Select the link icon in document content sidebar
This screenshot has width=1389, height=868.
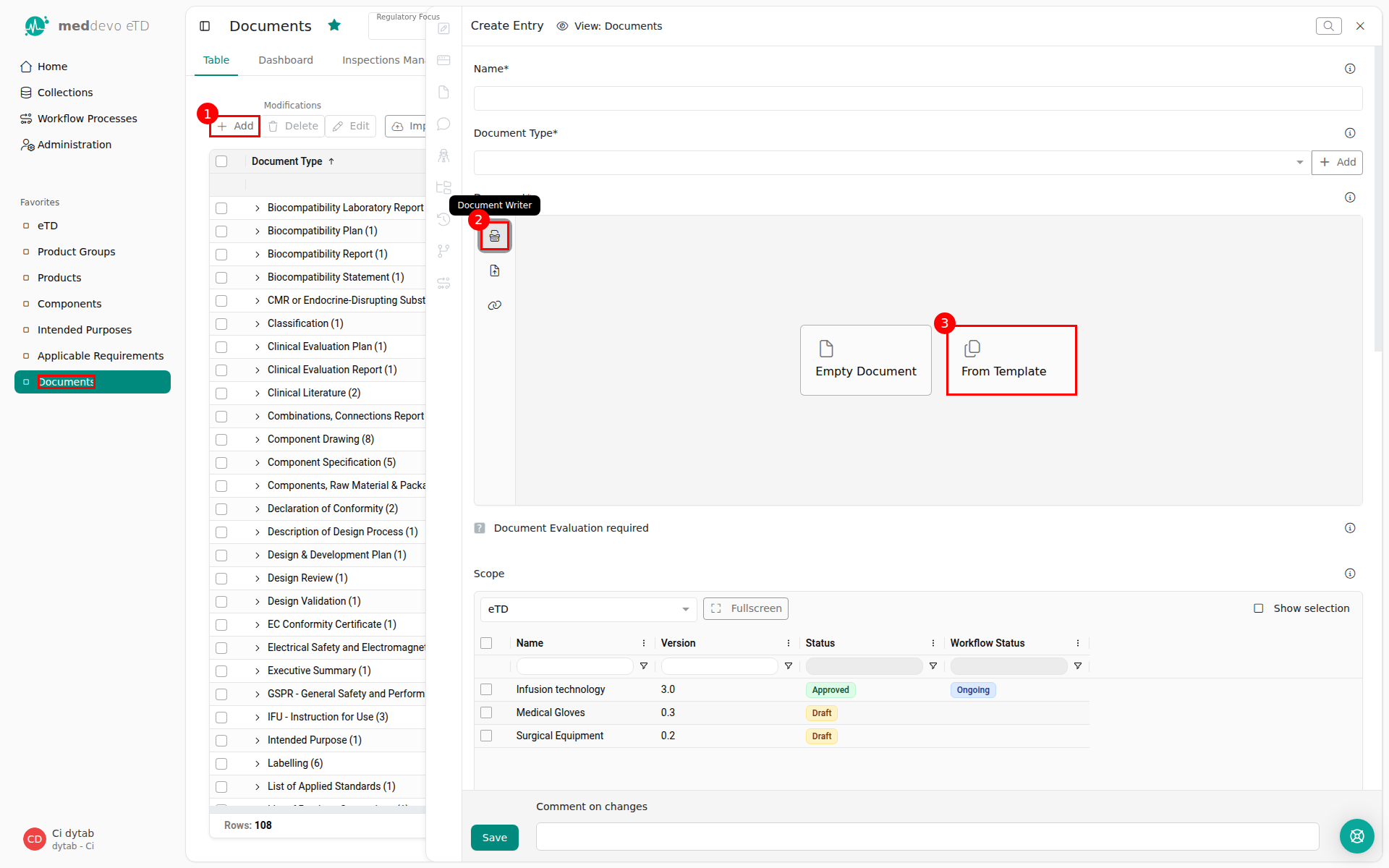pos(495,305)
